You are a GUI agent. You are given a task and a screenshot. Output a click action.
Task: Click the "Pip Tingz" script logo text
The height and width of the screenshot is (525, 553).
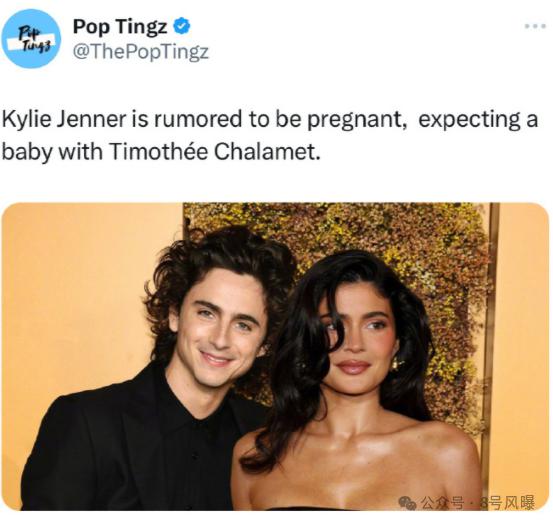point(31,38)
